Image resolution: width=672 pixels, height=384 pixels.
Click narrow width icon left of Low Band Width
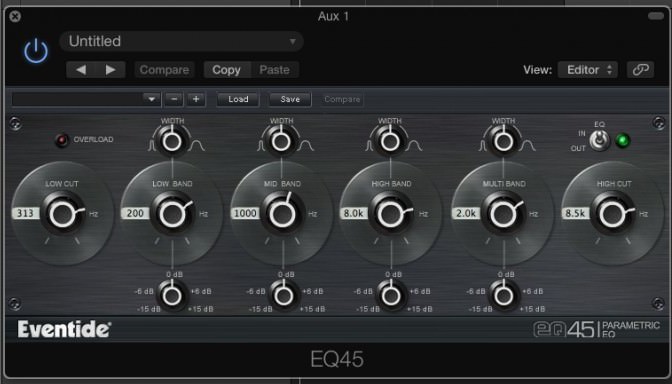(x=152, y=146)
